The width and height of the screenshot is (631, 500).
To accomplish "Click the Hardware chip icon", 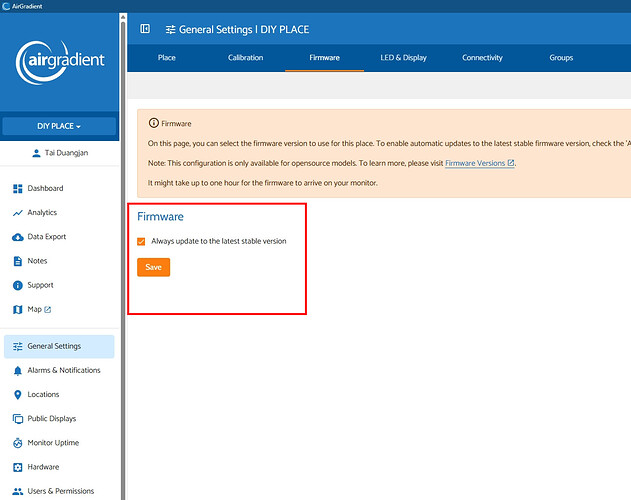I will (x=18, y=467).
